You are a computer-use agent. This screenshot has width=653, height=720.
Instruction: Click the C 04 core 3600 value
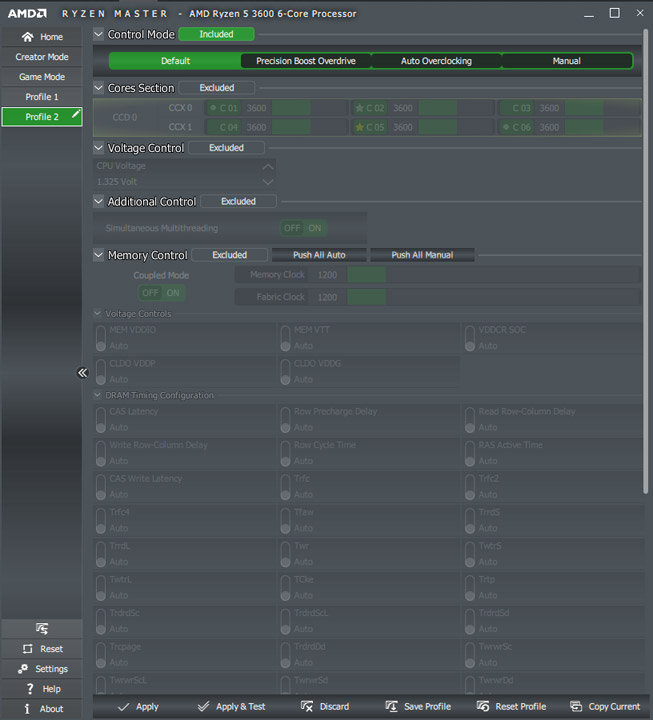click(256, 127)
